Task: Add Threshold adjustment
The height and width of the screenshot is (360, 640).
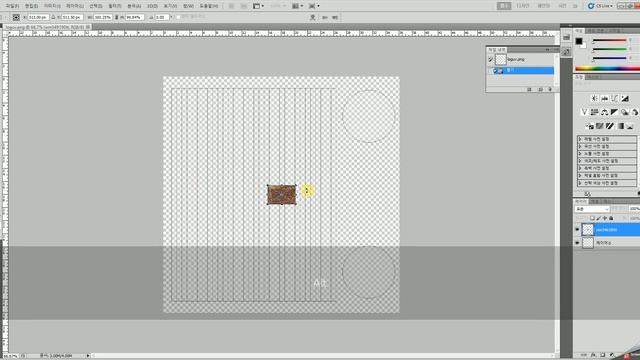Action: [610, 126]
